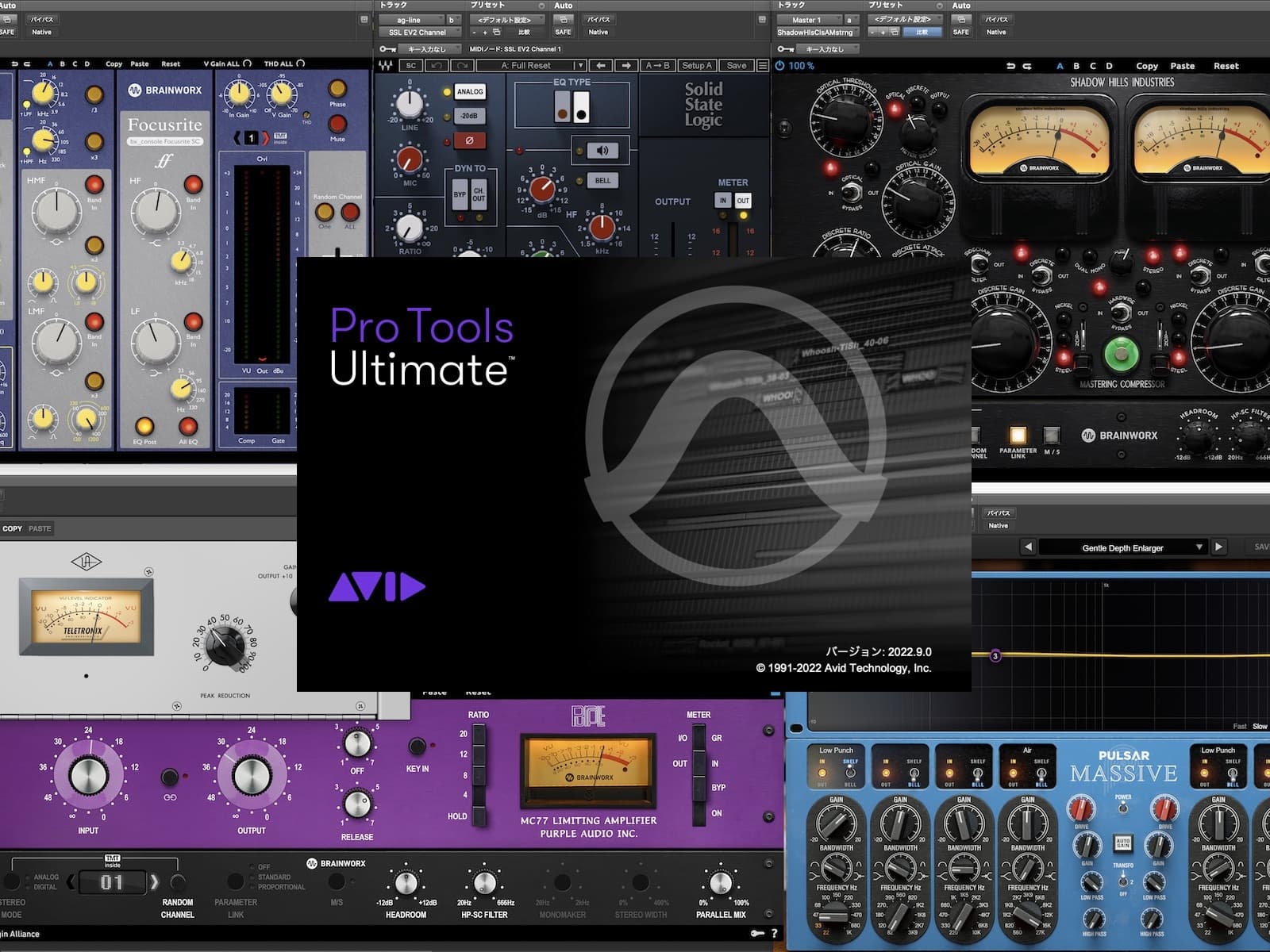Click the SAFE button in SSL plugin header
Viewport: 1270px width, 952px height.
[563, 33]
